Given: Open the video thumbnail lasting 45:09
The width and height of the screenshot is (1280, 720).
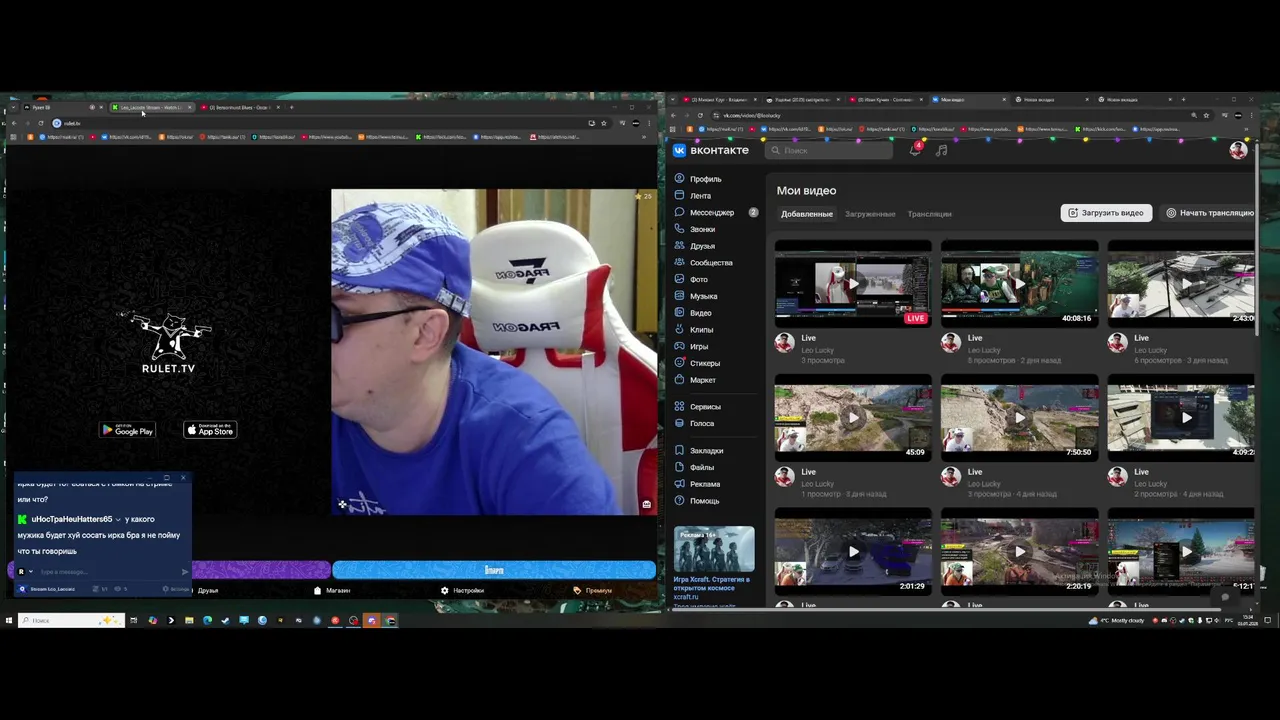Looking at the screenshot, I should (852, 417).
